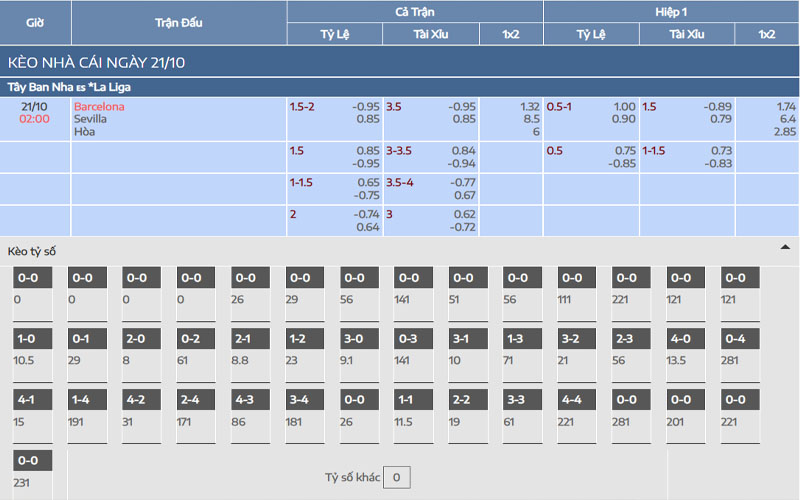Click the Giờ column header

click(35, 22)
